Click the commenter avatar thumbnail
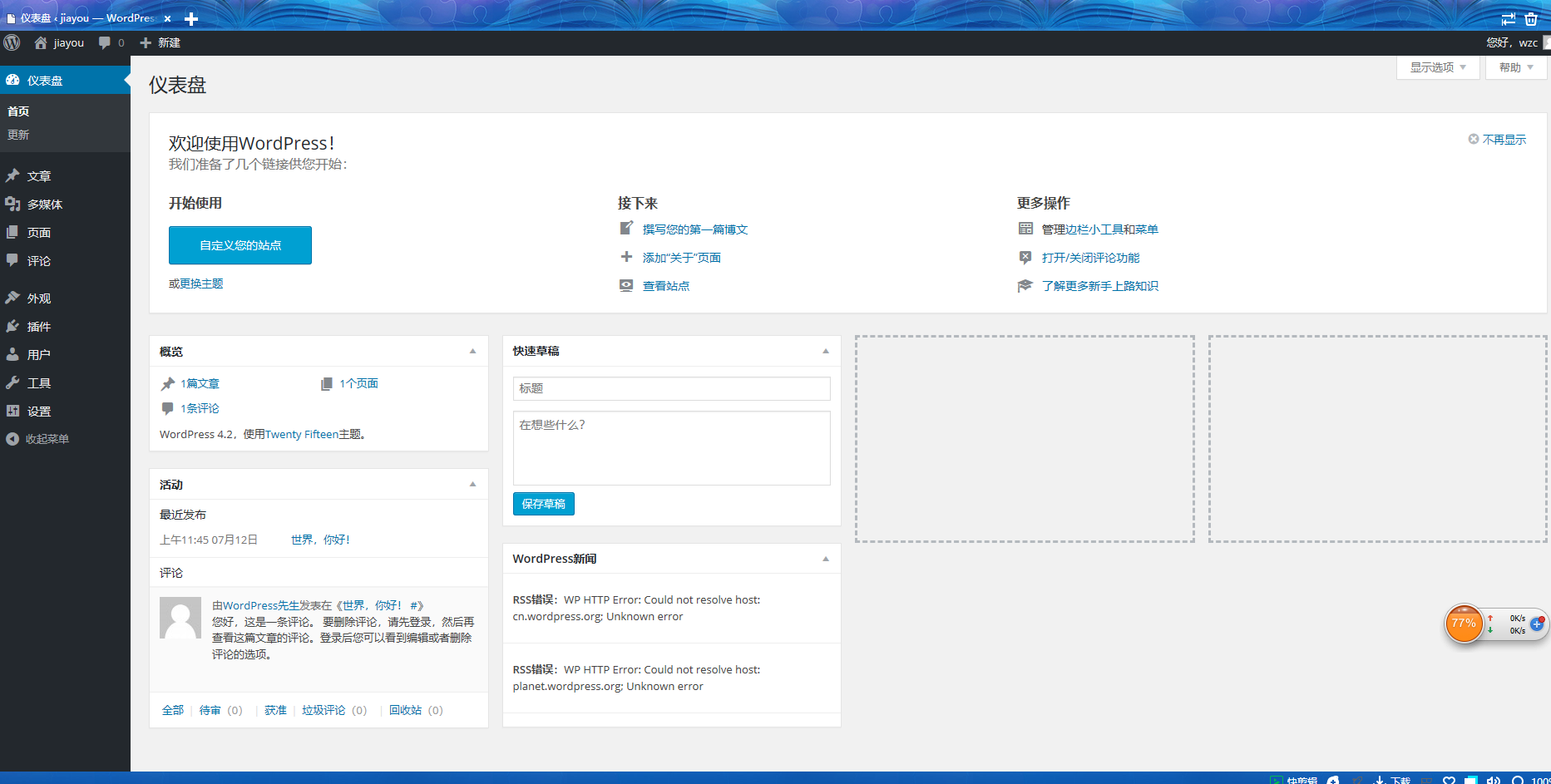Viewport: 1551px width, 784px height. pyautogui.click(x=180, y=618)
